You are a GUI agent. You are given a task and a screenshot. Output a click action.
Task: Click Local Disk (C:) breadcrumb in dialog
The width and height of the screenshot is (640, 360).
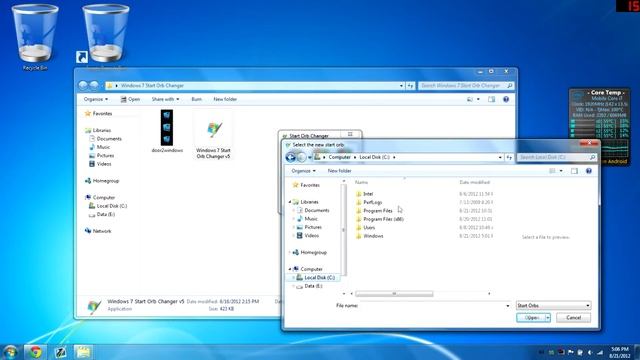(374, 157)
